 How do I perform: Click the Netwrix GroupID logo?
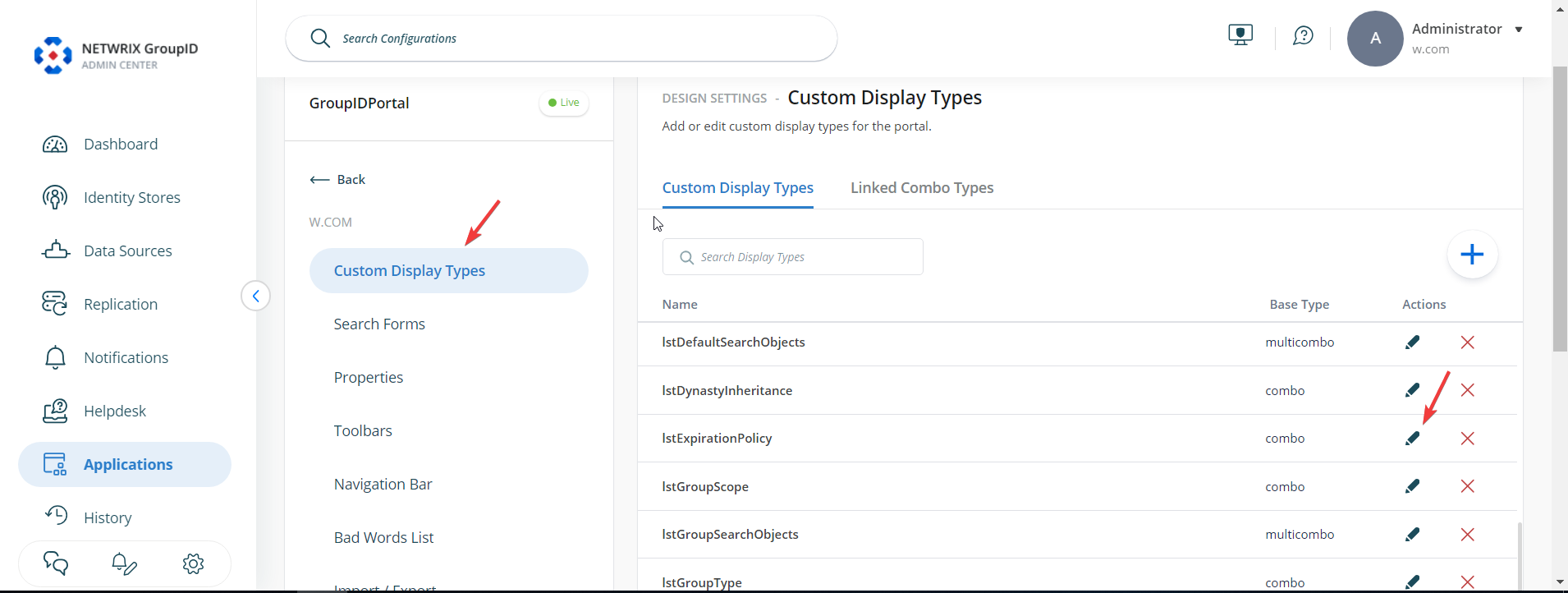pos(116,55)
